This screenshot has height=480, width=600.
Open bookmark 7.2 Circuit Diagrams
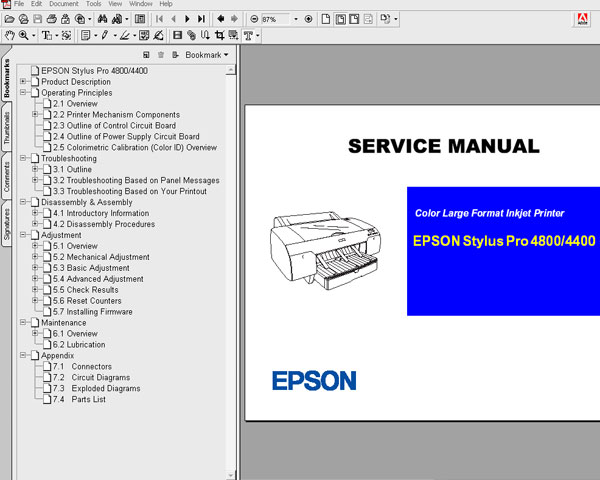[x=91, y=377]
